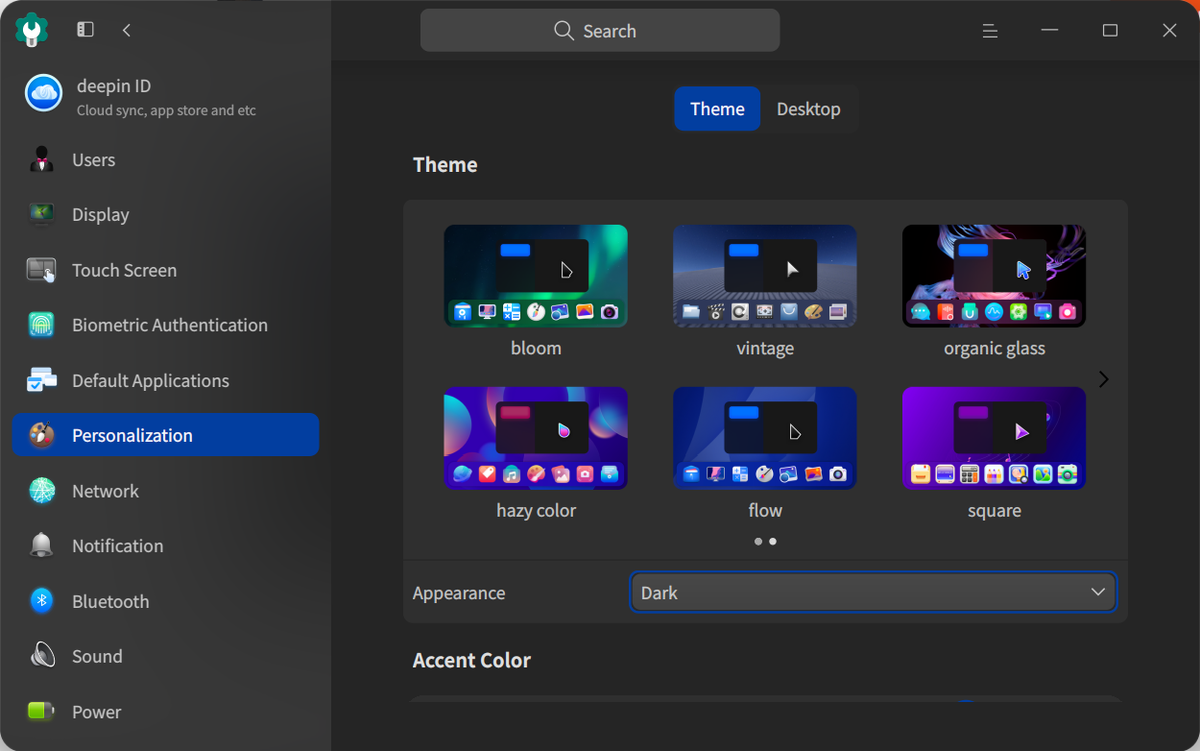Image resolution: width=1200 pixels, height=751 pixels.
Task: Open the Biometric Authentication entry
Action: click(166, 325)
